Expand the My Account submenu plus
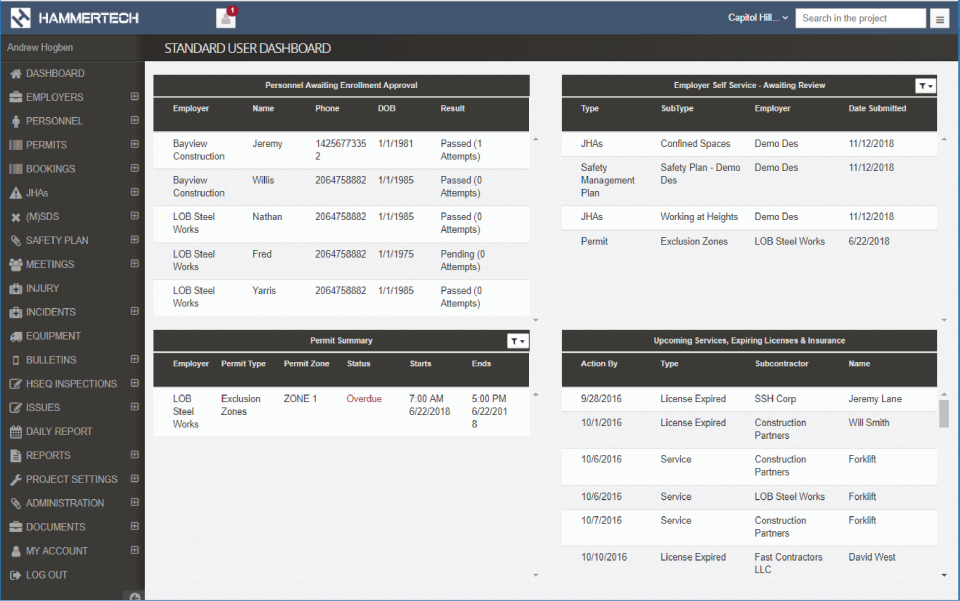The width and height of the screenshot is (960, 601). (135, 550)
